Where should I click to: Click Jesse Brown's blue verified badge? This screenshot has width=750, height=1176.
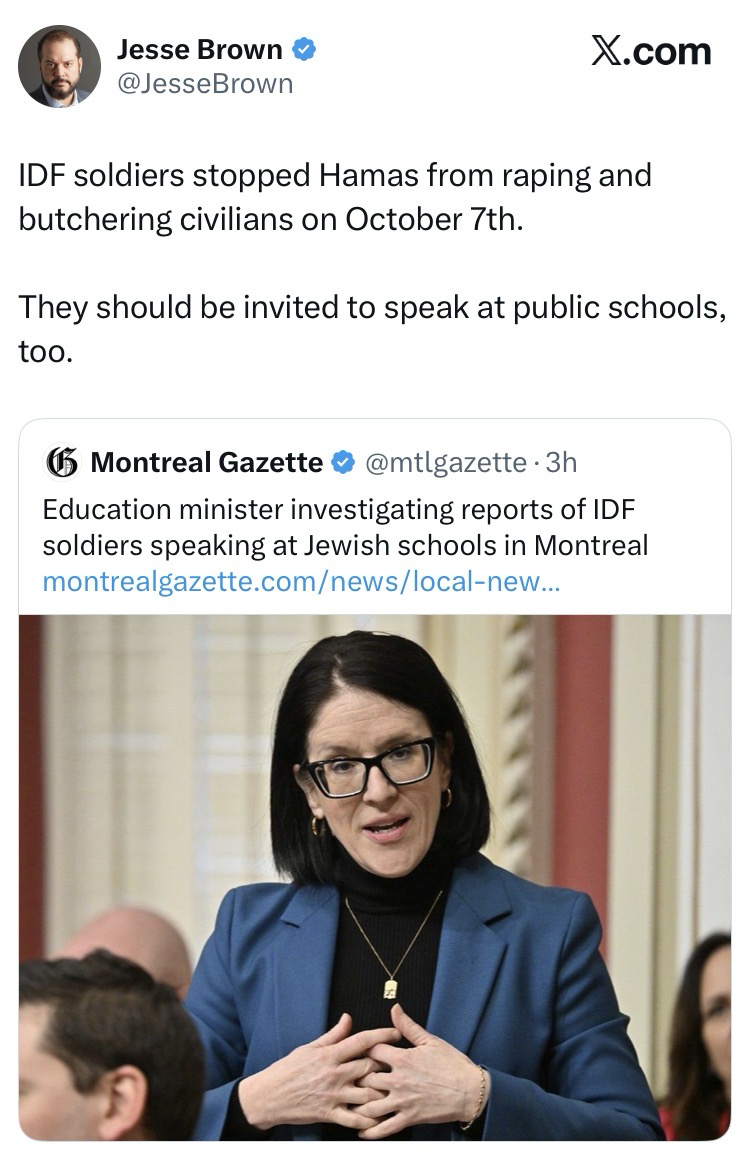click(x=303, y=48)
